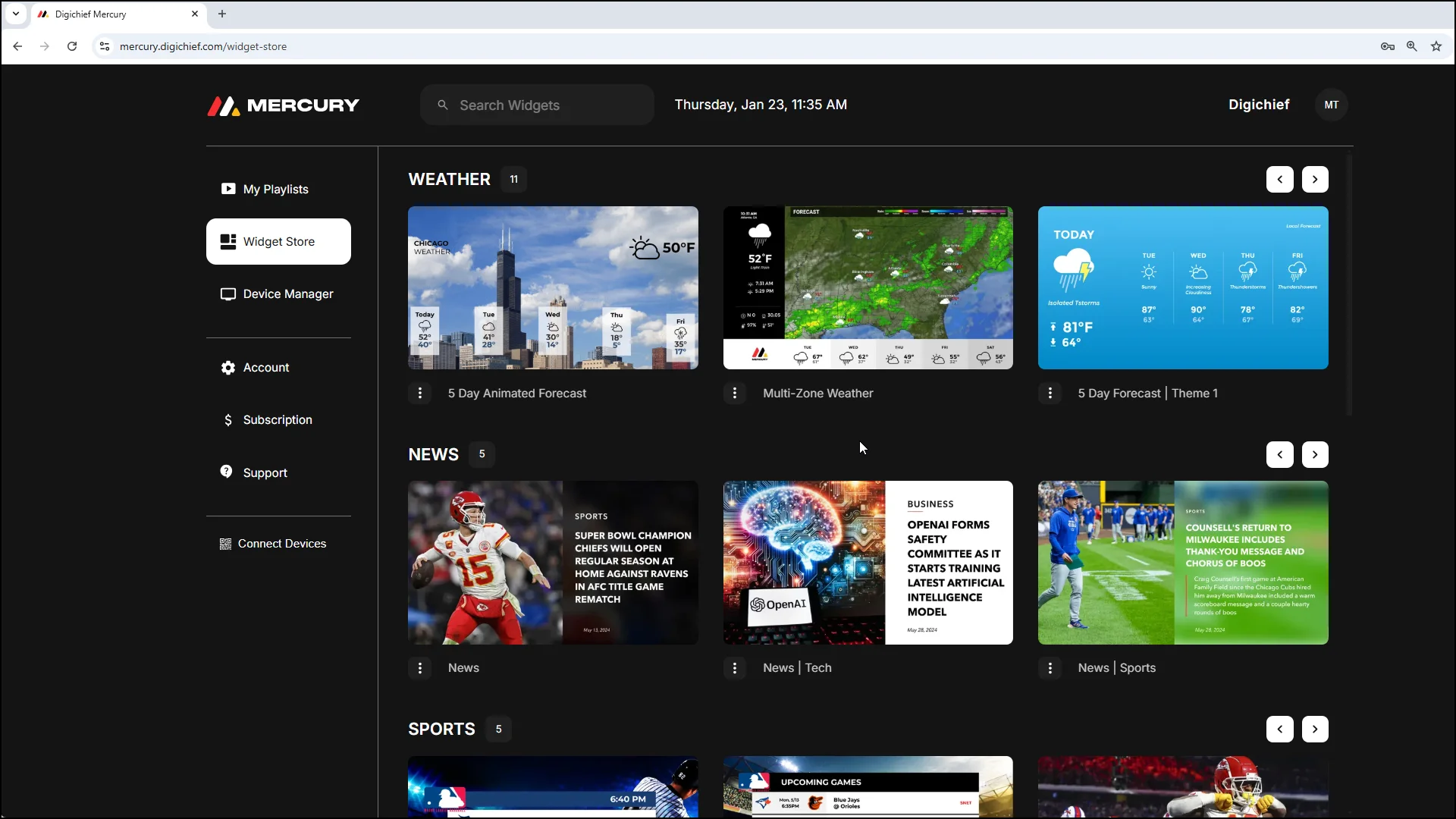Click the Connect Devices QR icon
1456x819 pixels.
tap(225, 544)
